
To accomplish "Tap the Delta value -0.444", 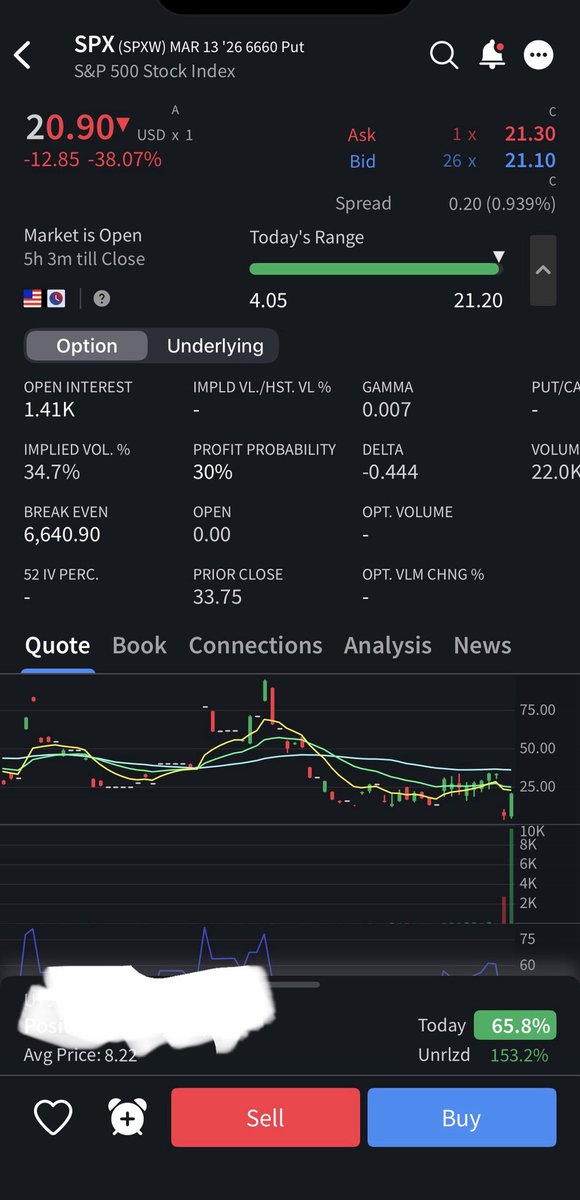I will point(390,472).
